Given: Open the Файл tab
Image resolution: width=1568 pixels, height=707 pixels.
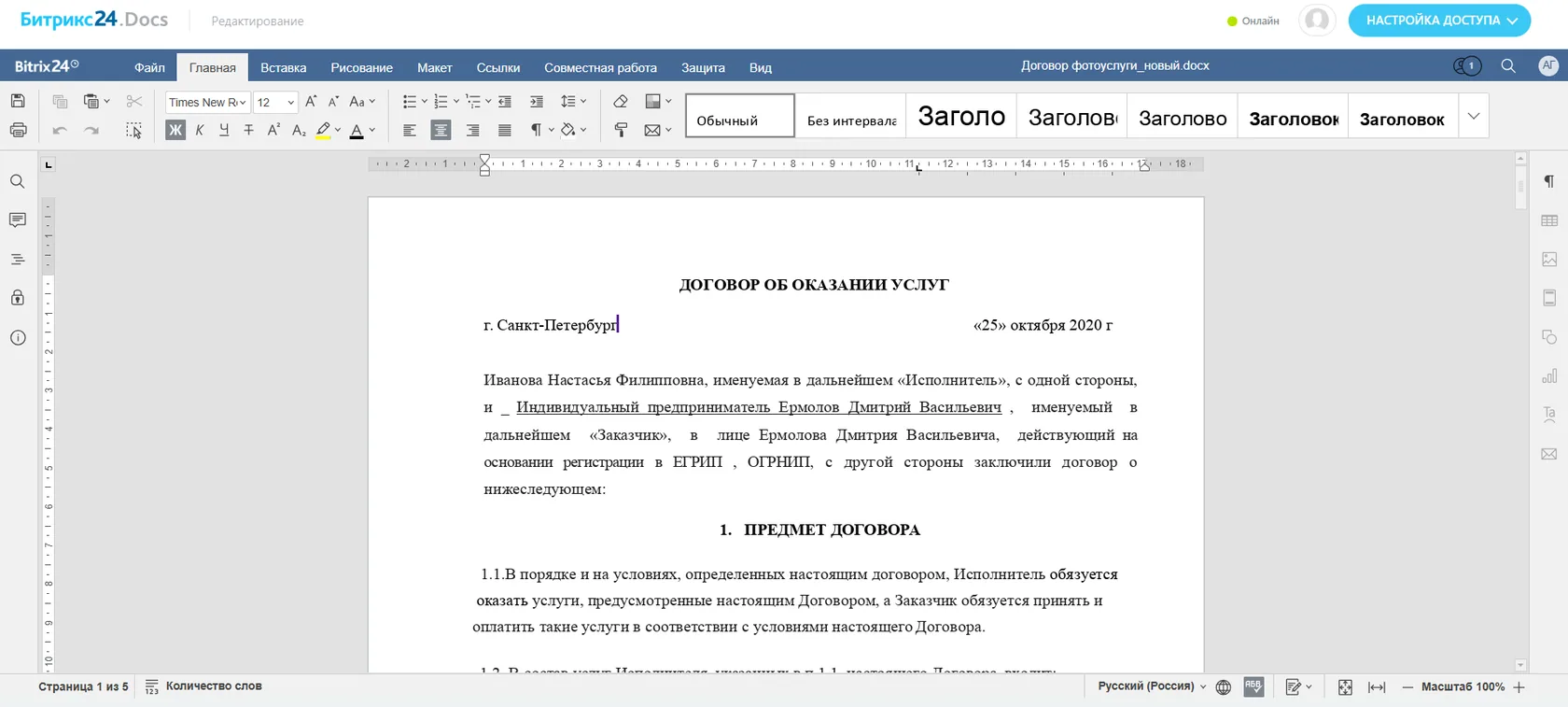Looking at the screenshot, I should tap(149, 67).
